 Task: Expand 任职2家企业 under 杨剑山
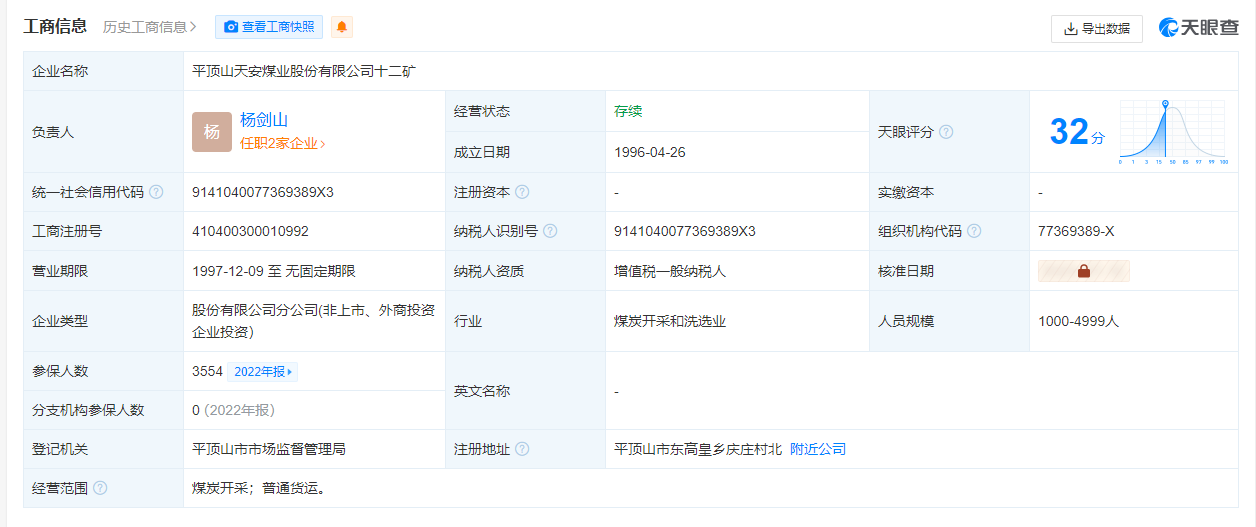pyautogui.click(x=283, y=144)
